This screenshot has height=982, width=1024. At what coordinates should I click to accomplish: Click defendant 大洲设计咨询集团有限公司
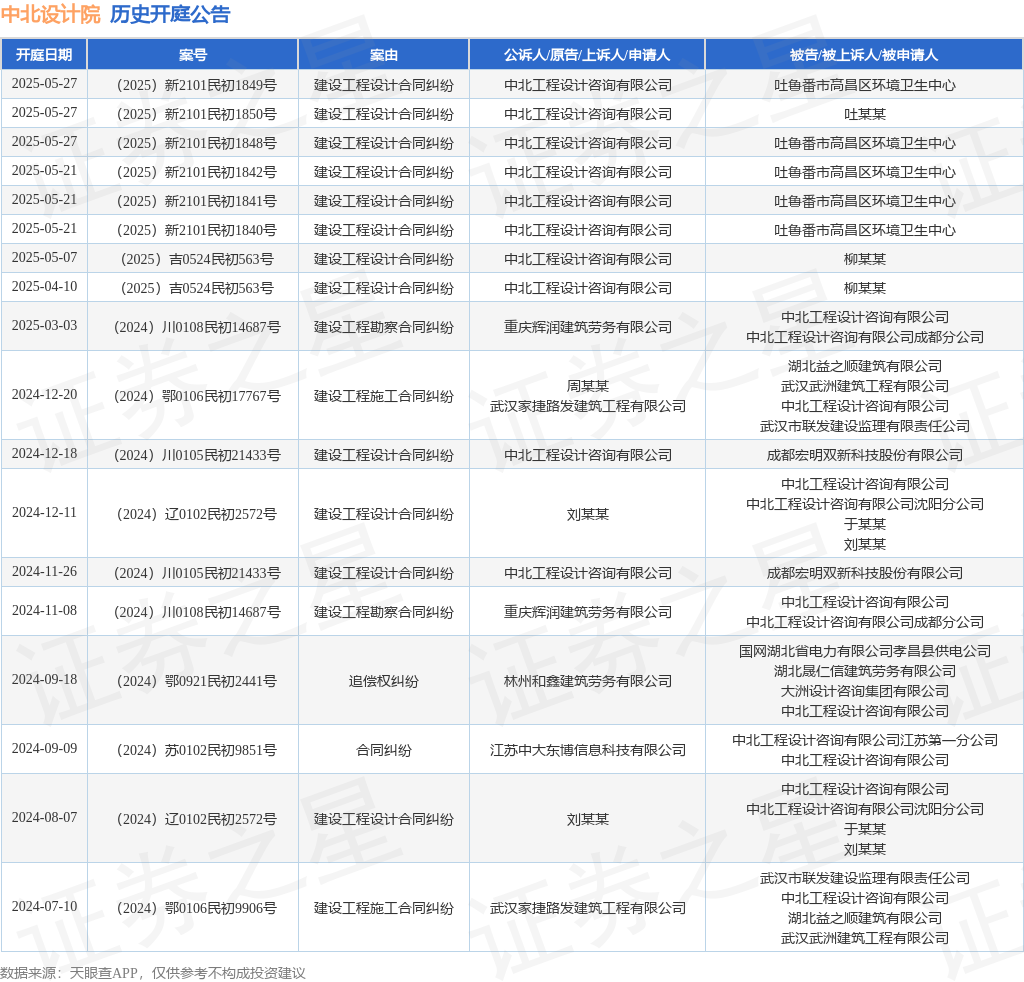(x=864, y=691)
